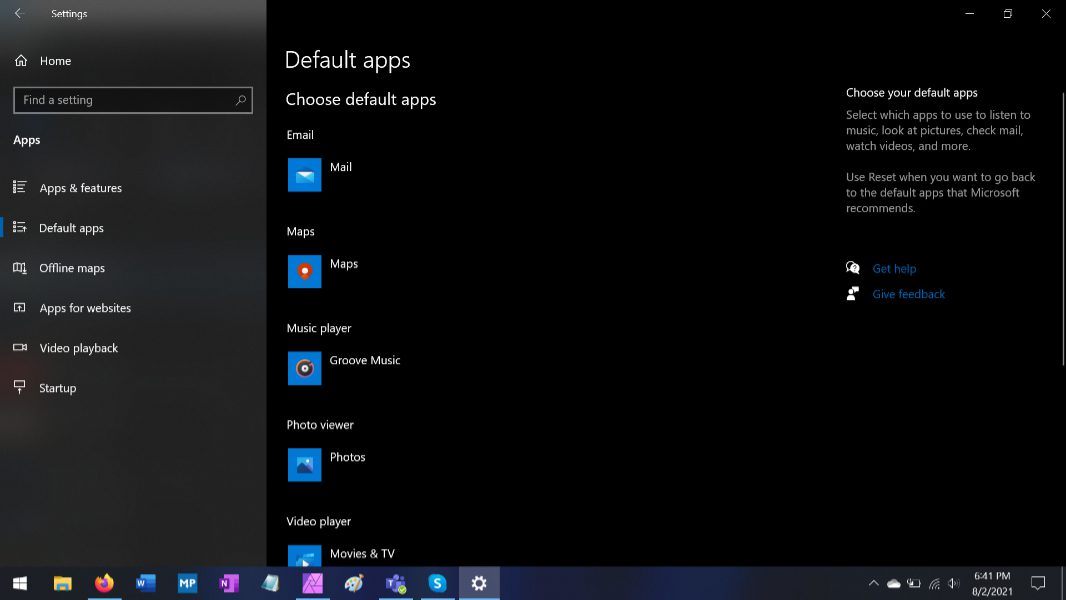Open the MP app on taskbar

click(x=187, y=583)
